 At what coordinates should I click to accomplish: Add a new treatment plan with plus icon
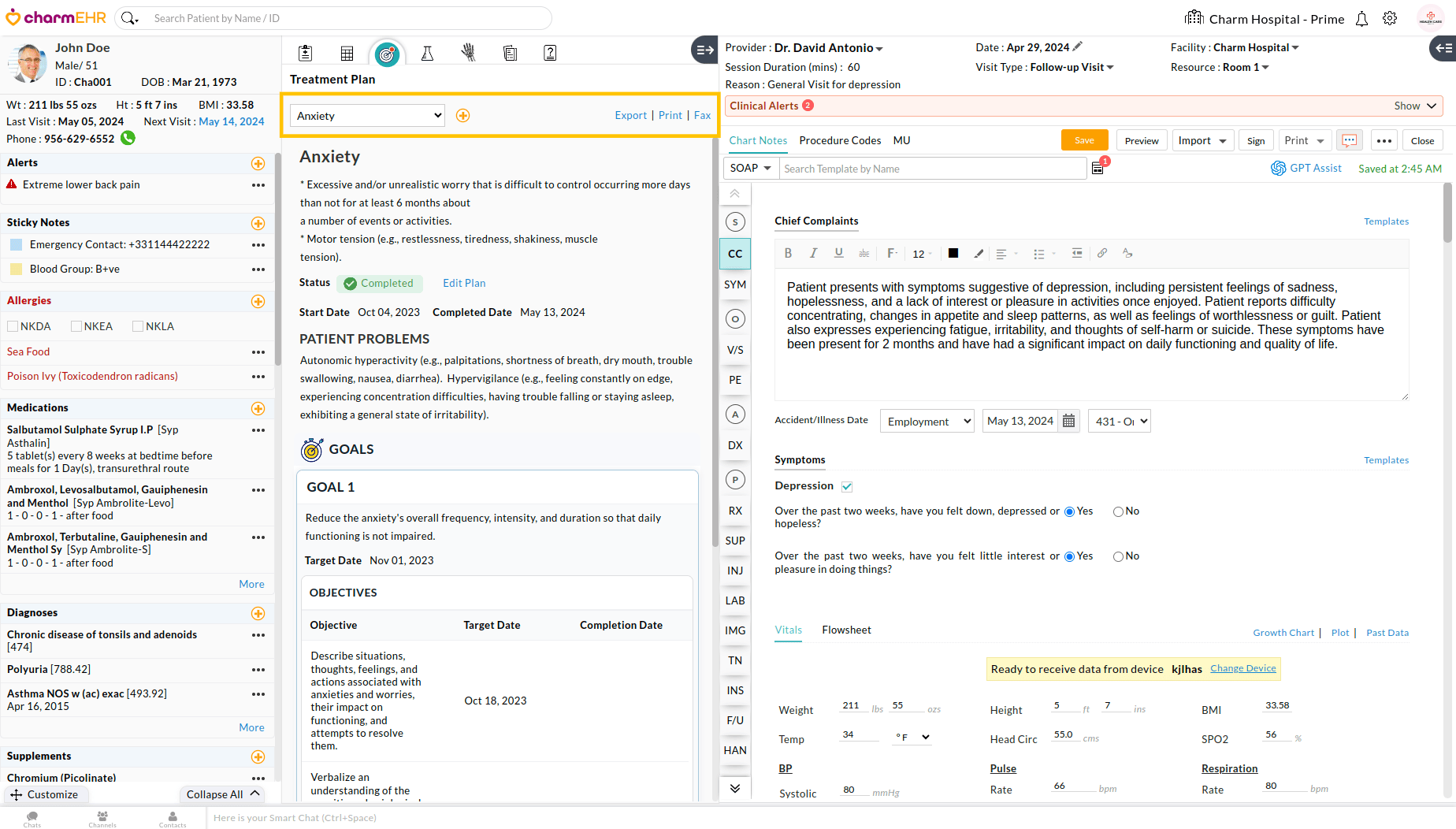click(463, 116)
